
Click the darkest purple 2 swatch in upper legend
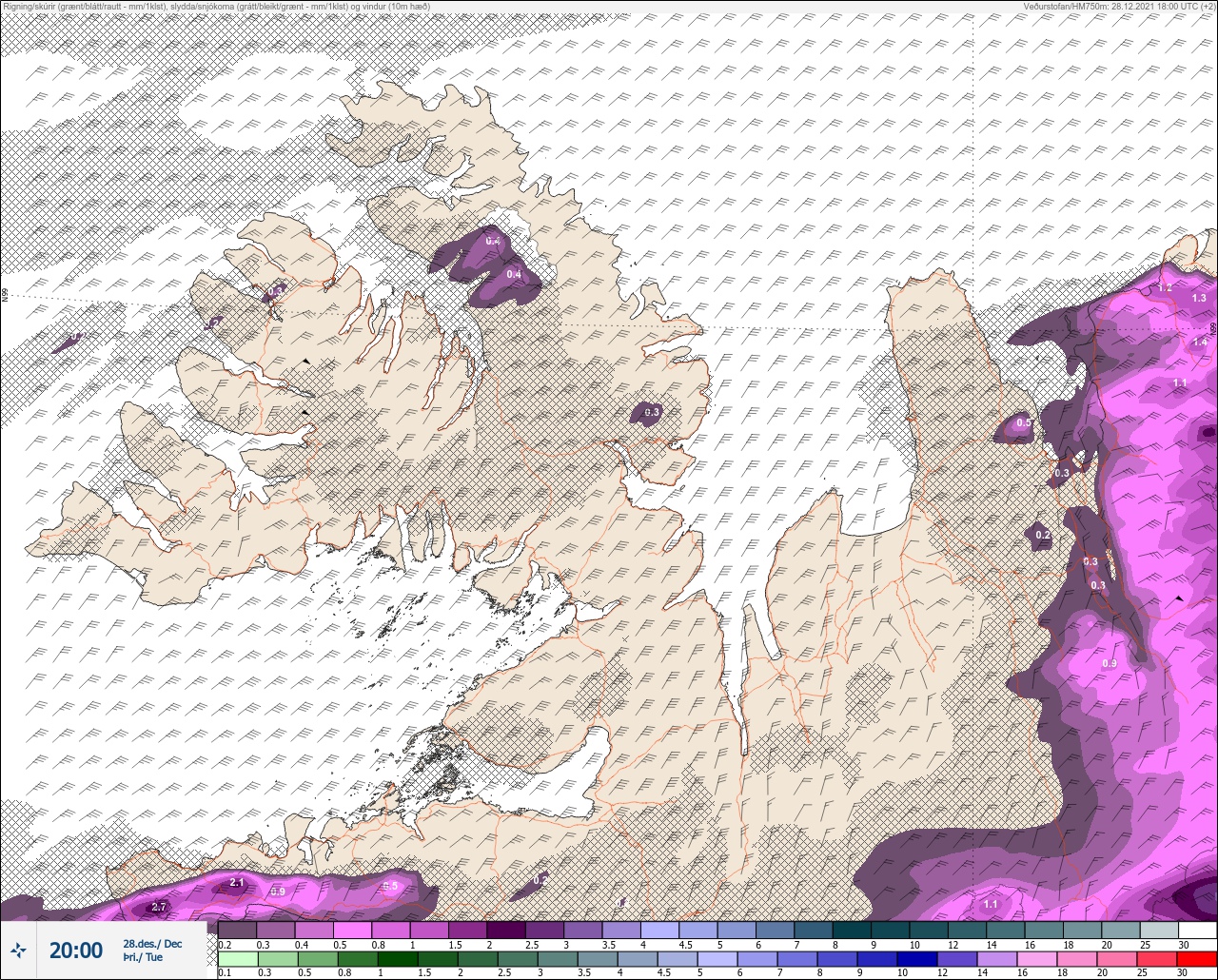pos(506,930)
